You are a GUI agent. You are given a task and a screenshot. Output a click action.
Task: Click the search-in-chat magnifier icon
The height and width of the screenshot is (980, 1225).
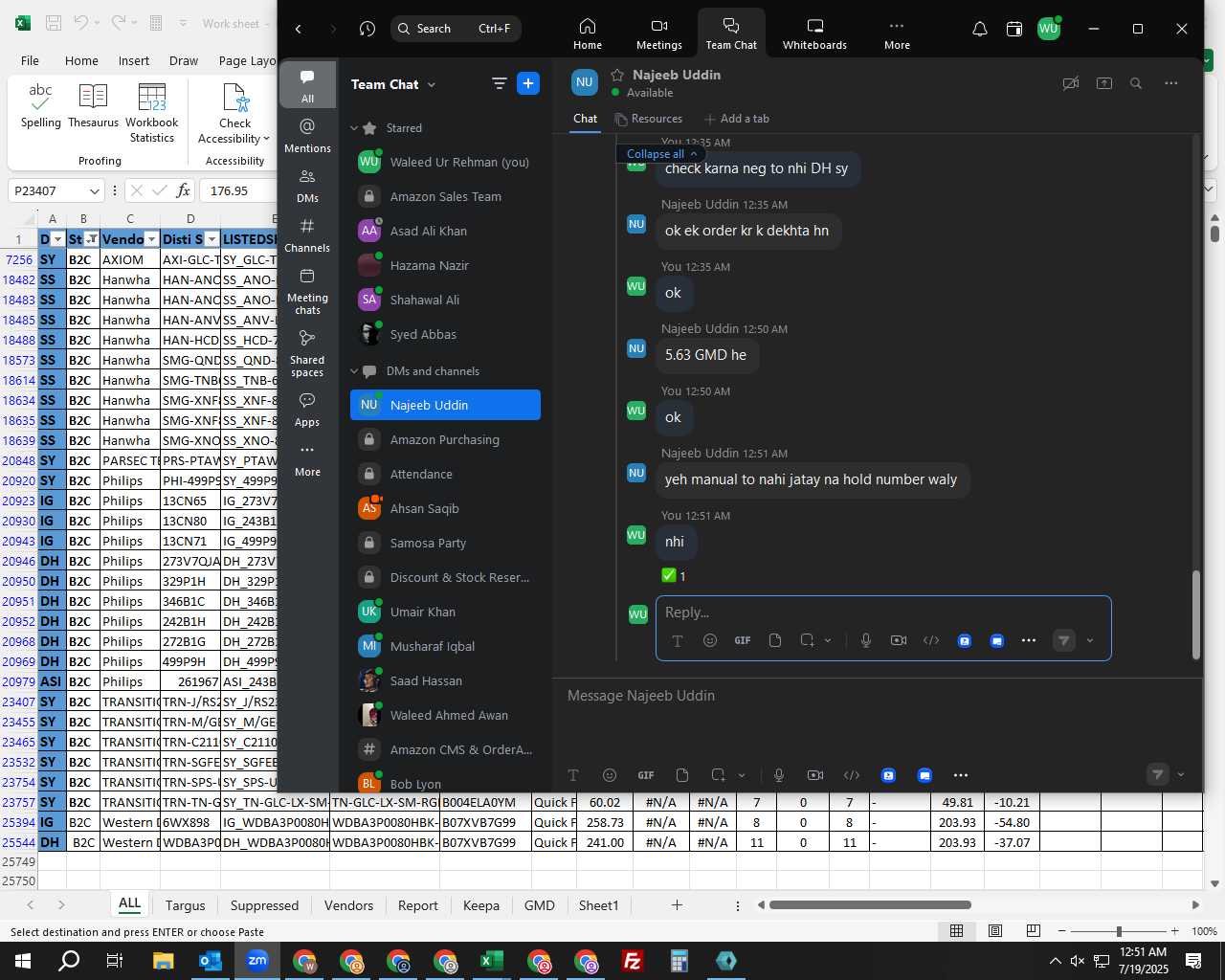pyautogui.click(x=1136, y=83)
